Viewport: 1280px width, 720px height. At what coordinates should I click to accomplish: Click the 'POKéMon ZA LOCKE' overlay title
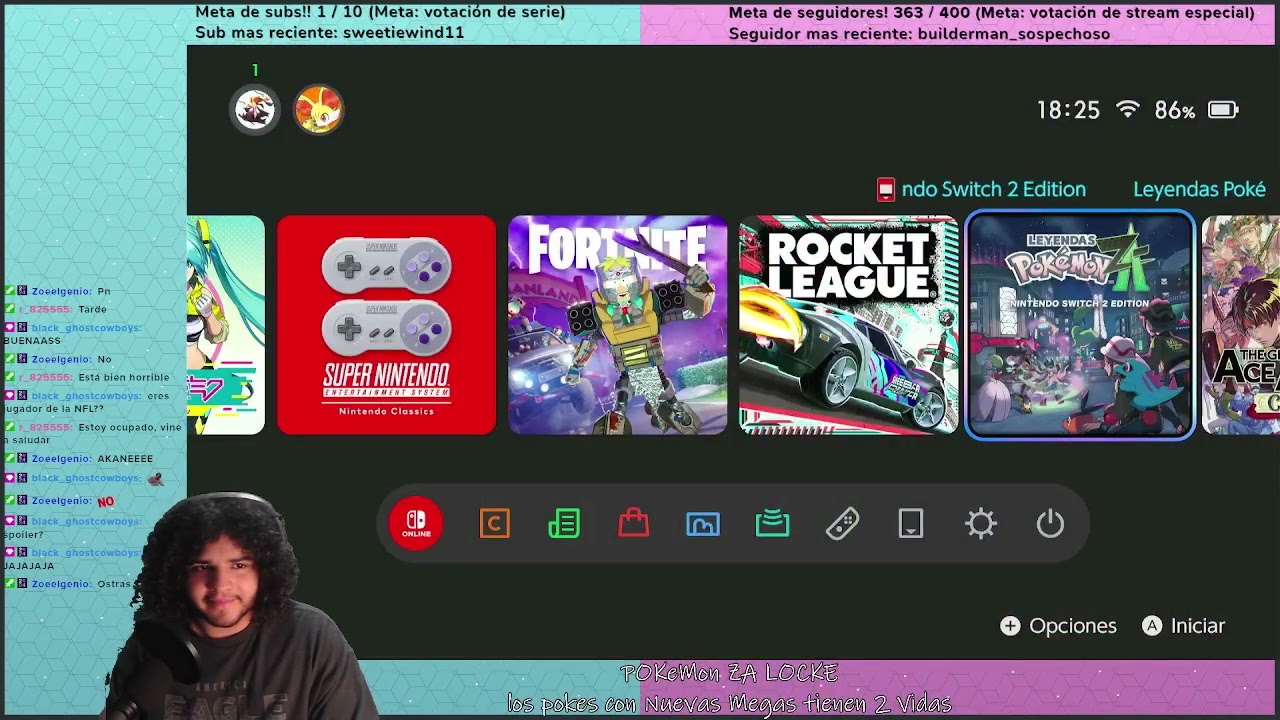[x=729, y=673]
